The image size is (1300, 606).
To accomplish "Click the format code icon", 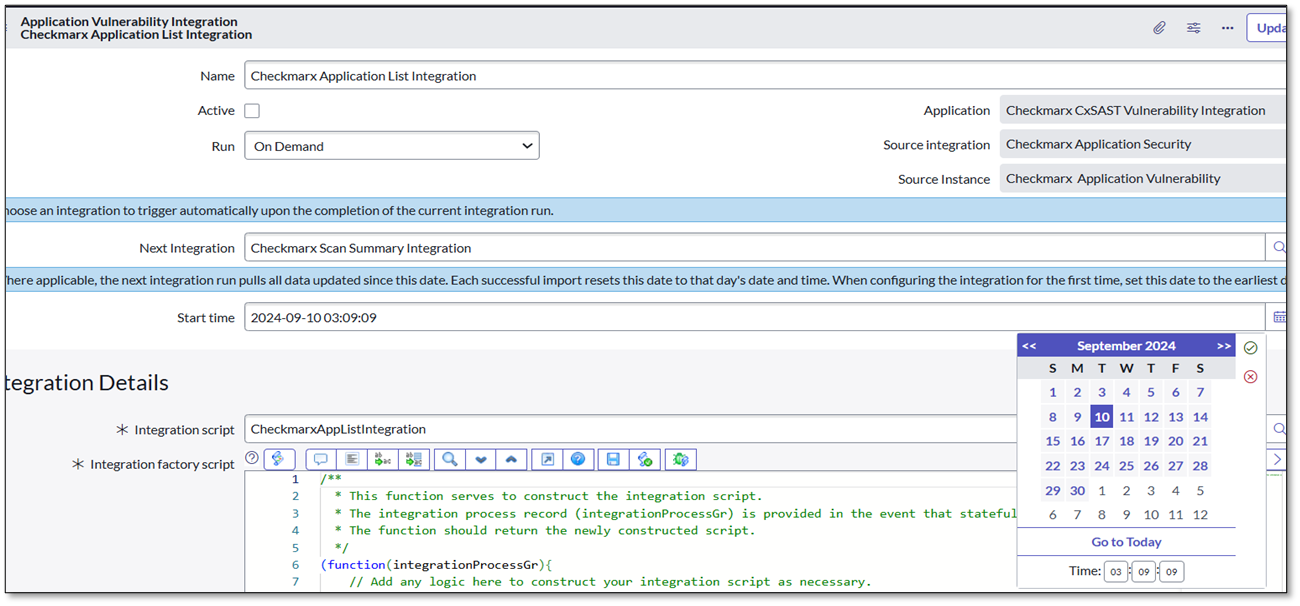I will [x=352, y=459].
